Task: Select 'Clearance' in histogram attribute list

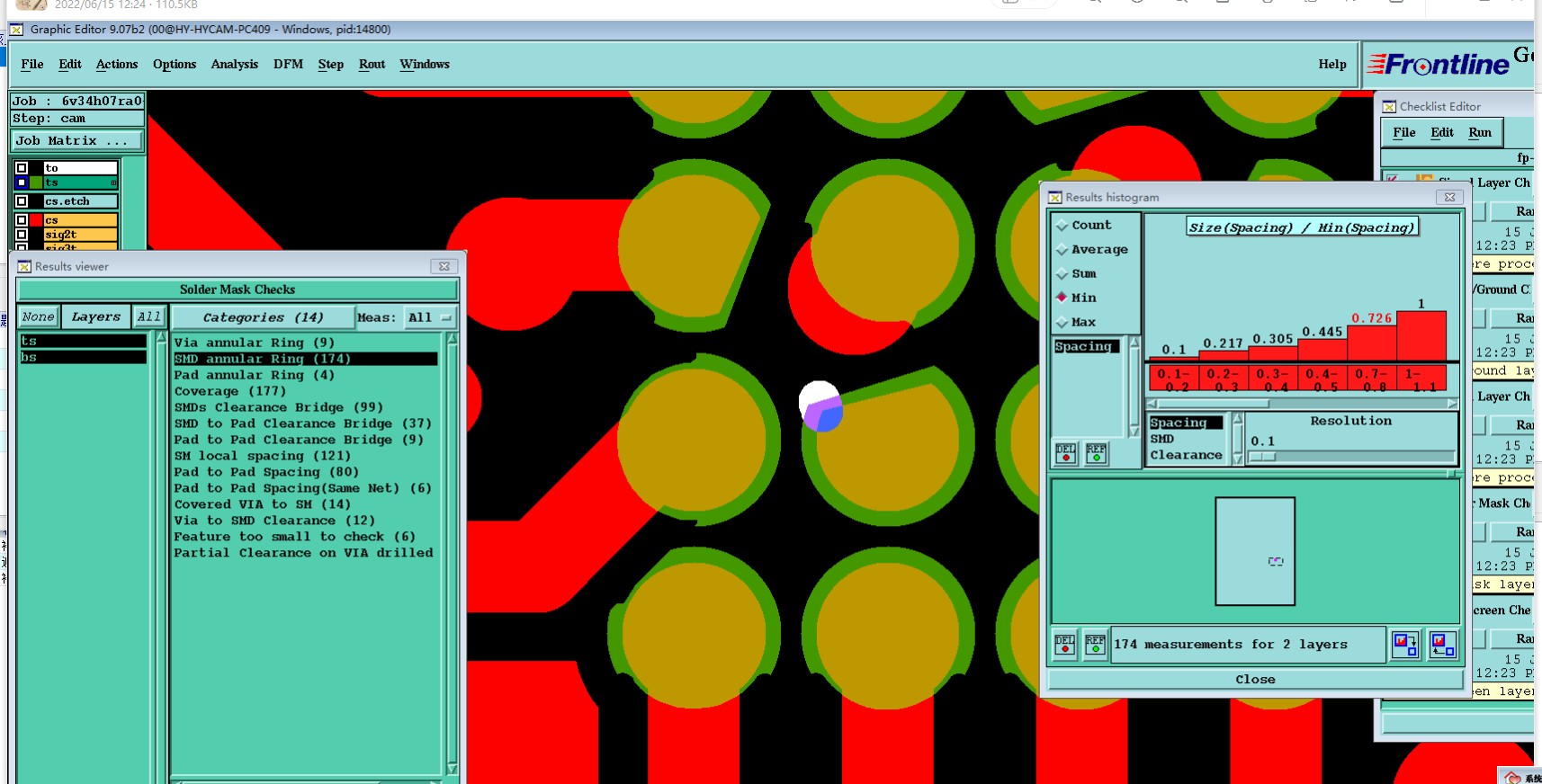Action: (x=1187, y=456)
